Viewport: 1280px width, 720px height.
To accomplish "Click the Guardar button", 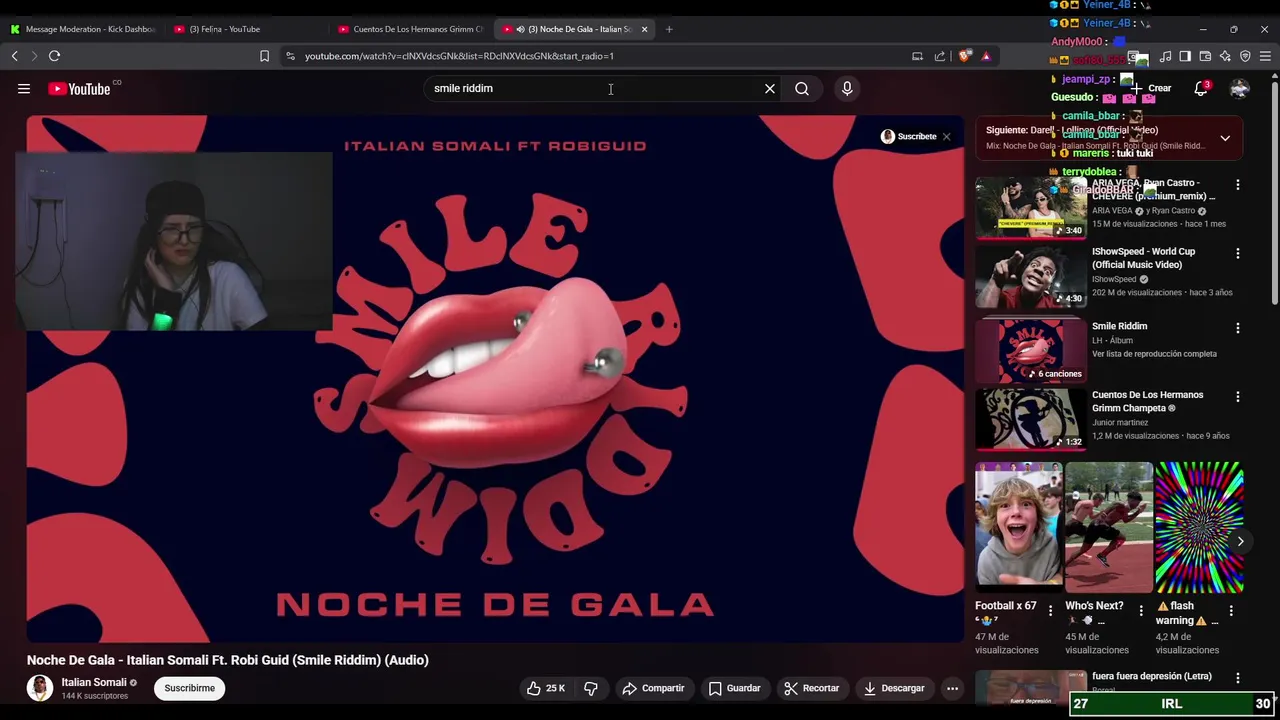I will pyautogui.click(x=735, y=688).
